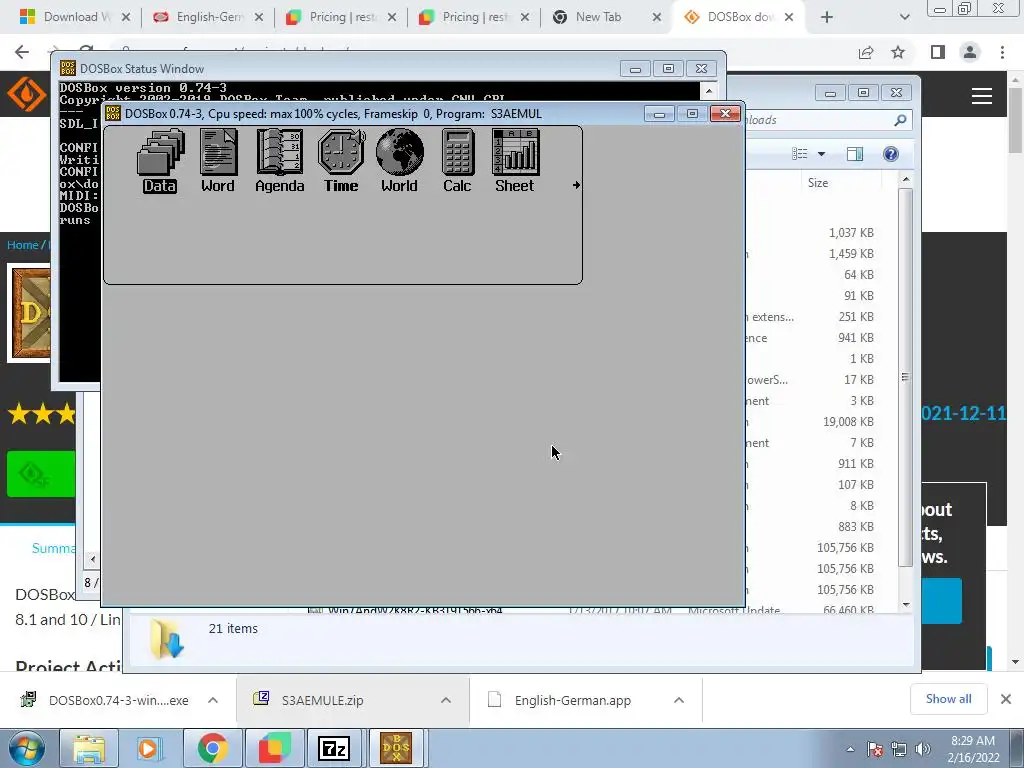The height and width of the screenshot is (768, 1024).
Task: Click the share page icon in Chrome
Action: (x=866, y=52)
